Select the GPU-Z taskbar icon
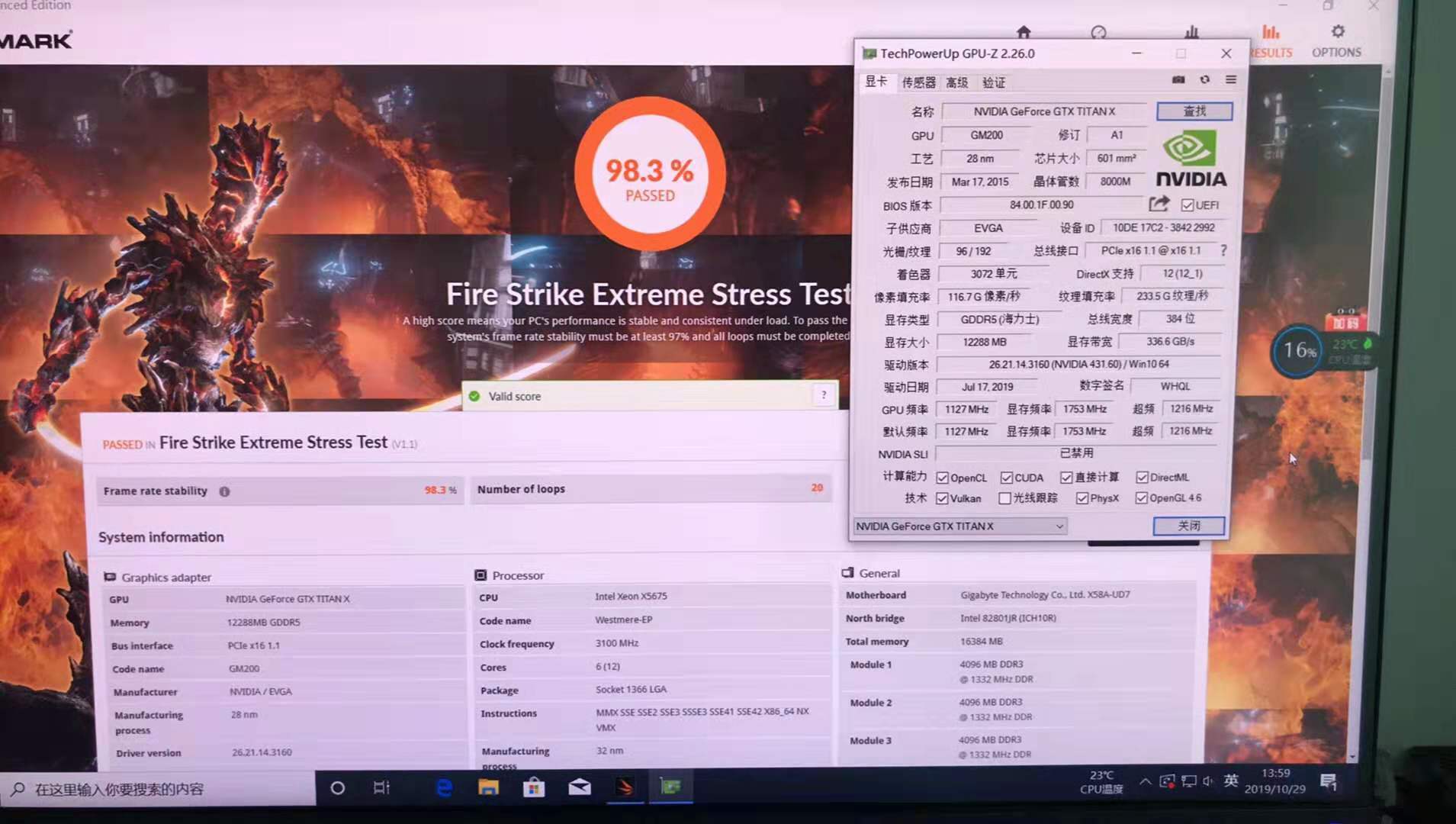This screenshot has width=1456, height=824. point(670,787)
